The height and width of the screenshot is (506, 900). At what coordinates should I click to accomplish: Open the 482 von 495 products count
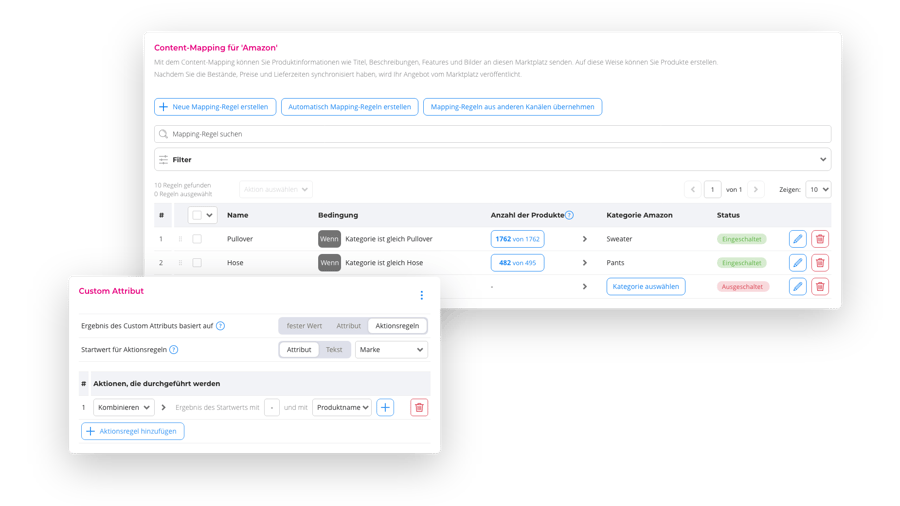(x=518, y=263)
